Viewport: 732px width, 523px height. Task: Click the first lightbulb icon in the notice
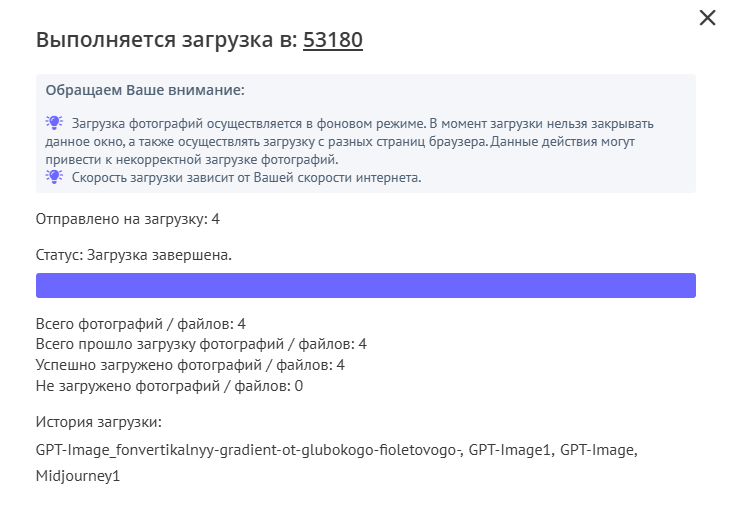[x=54, y=123]
